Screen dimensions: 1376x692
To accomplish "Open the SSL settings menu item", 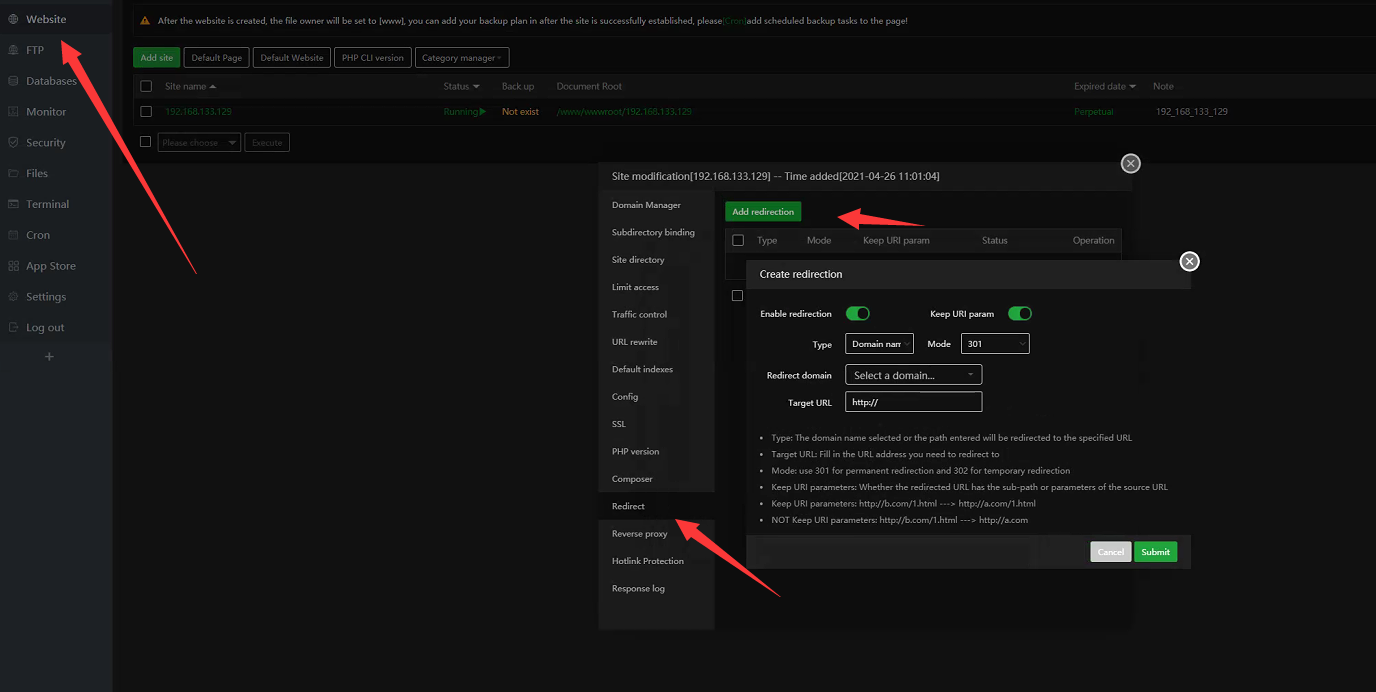I will [619, 424].
